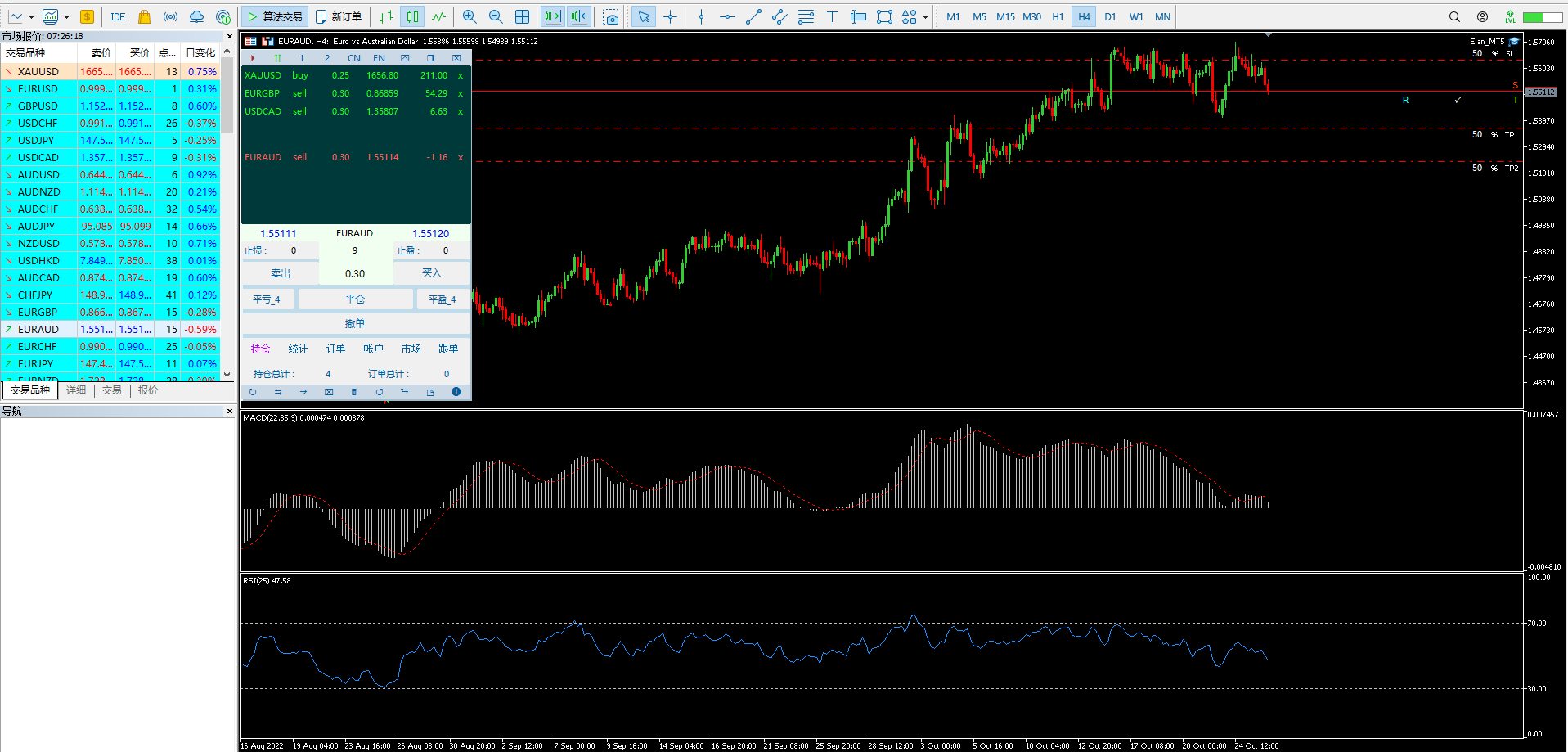Image resolution: width=1568 pixels, height=752 pixels.
Task: Enable candlestick chart display
Action: (411, 16)
